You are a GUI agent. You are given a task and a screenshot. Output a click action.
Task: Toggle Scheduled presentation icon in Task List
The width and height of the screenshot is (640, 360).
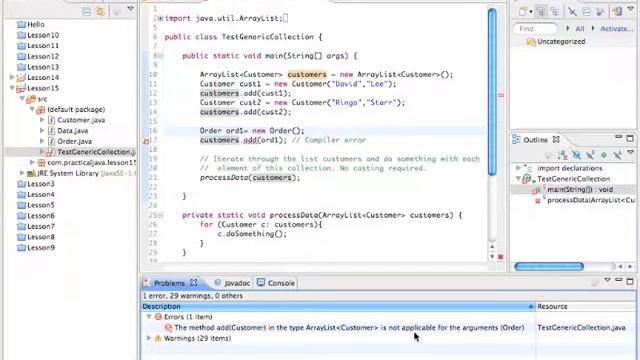(x=555, y=12)
